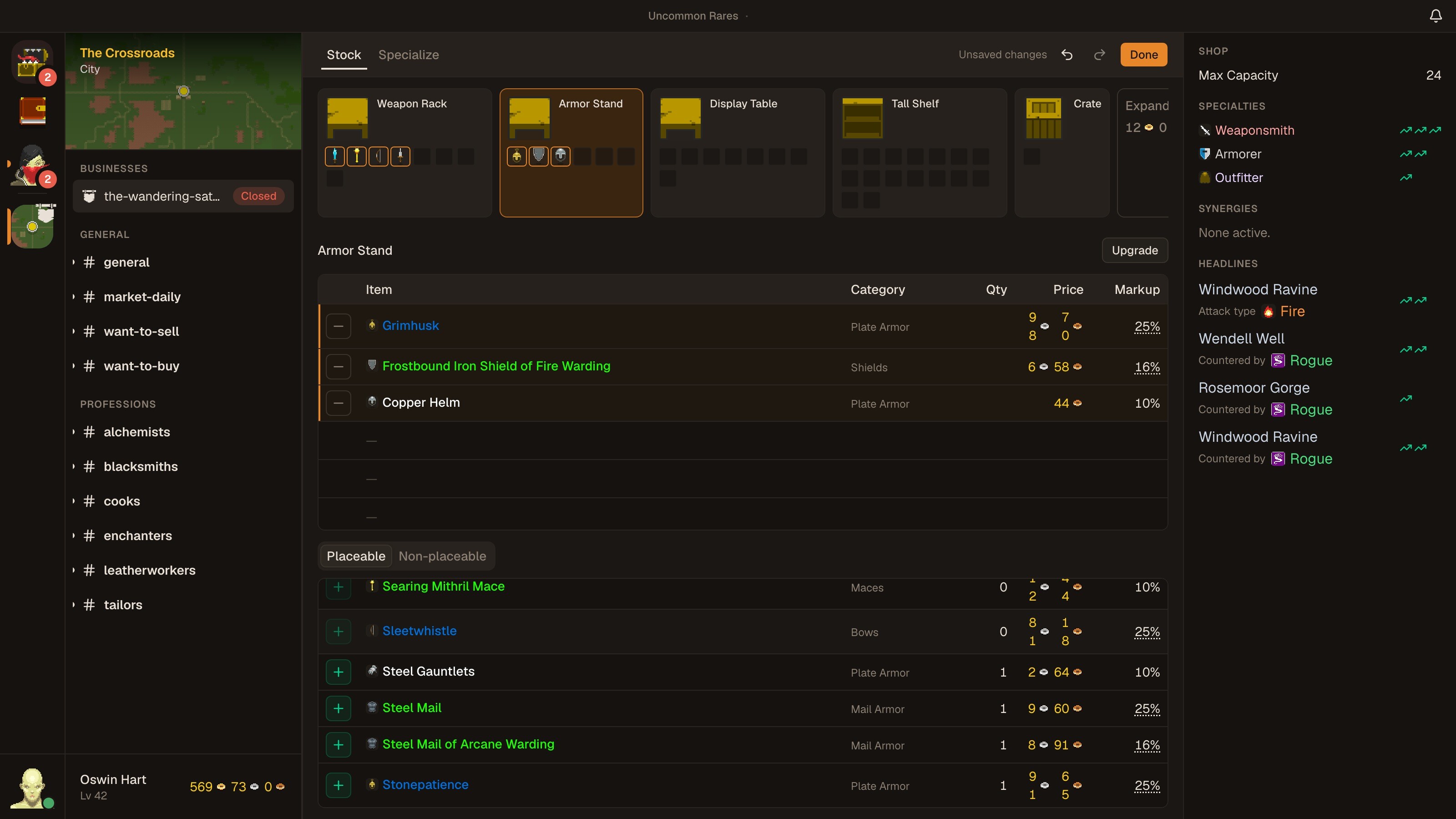Expand the market-daily channel
This screenshot has width=1456, height=819.
pos(73,297)
